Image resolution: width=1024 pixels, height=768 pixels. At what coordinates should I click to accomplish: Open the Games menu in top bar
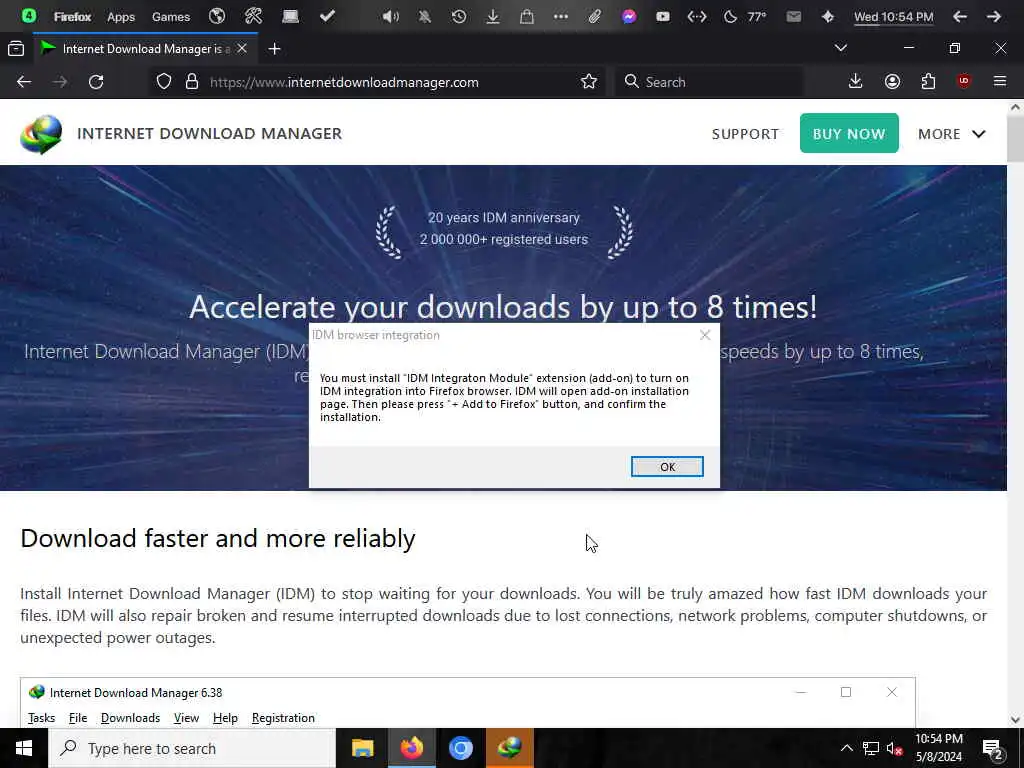[x=170, y=17]
